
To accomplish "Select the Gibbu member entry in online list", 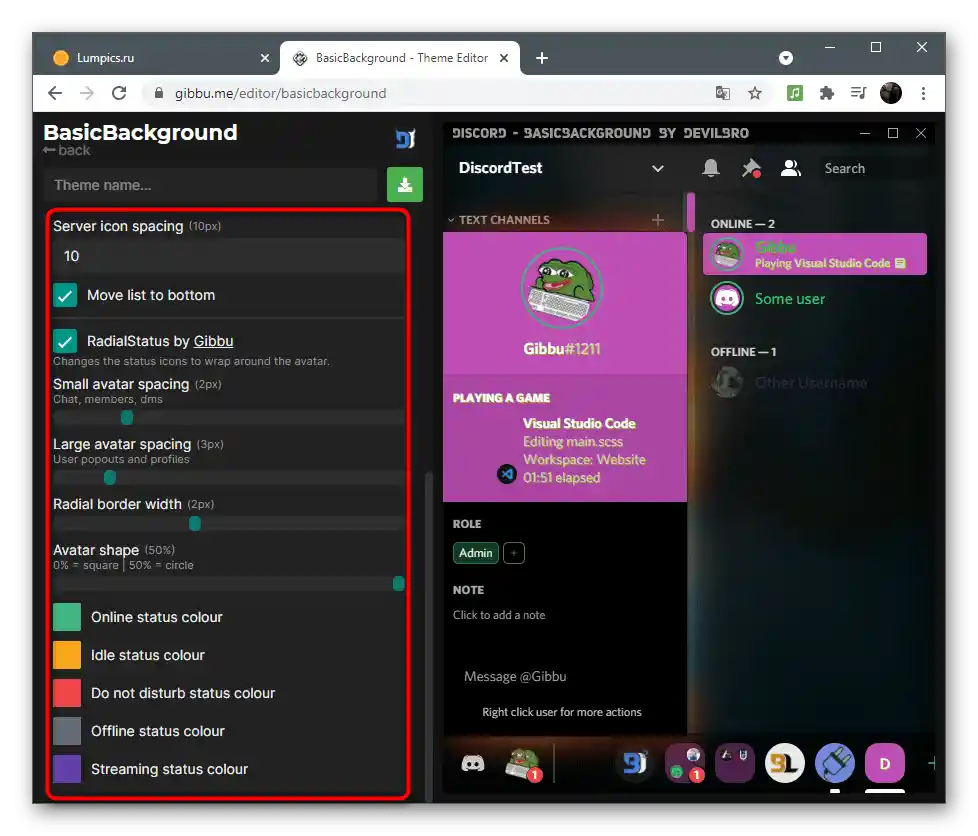I will coord(815,254).
